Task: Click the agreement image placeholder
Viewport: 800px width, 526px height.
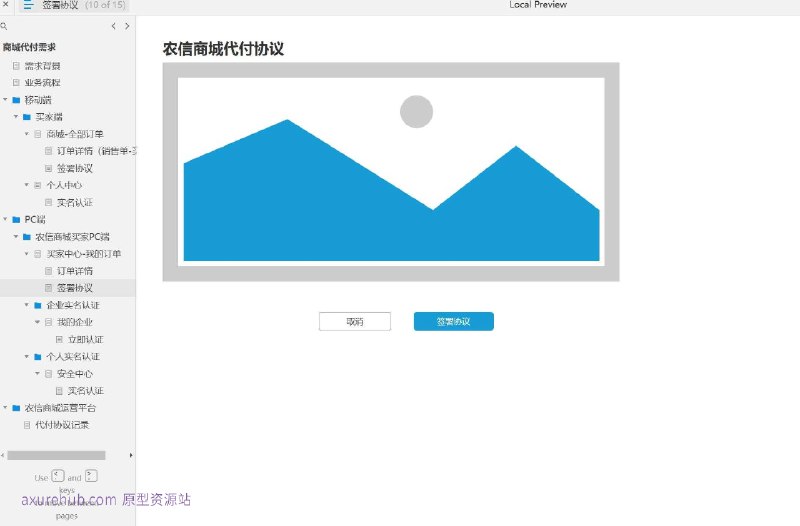Action: click(391, 172)
